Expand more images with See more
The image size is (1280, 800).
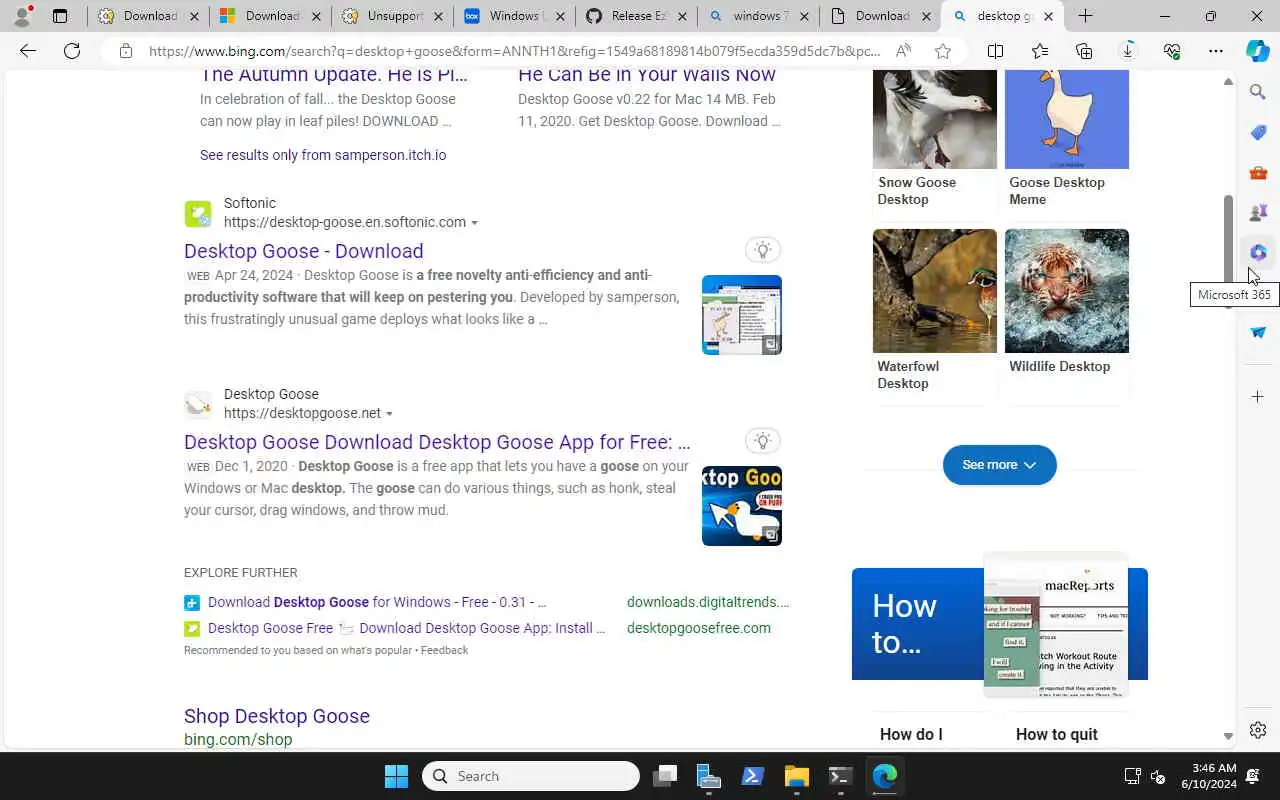(999, 465)
